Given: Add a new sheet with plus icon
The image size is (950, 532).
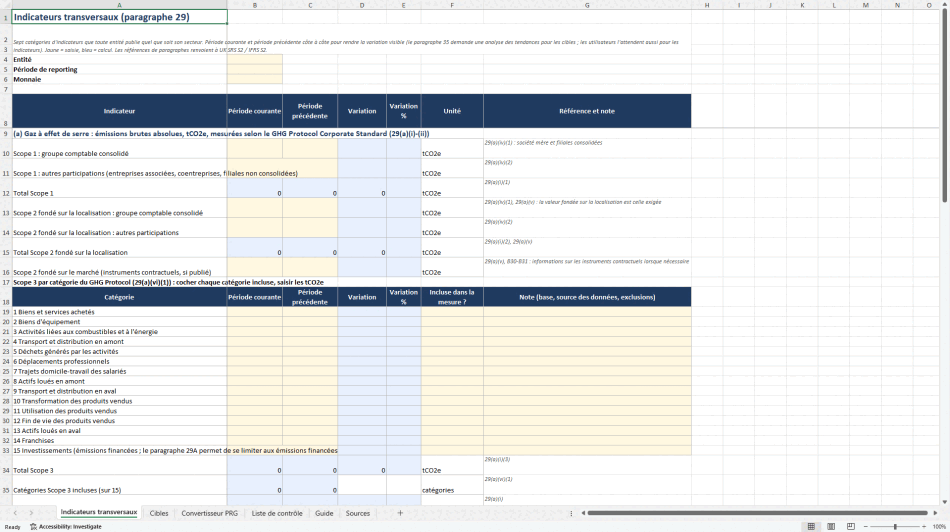Looking at the screenshot, I should tap(400, 513).
